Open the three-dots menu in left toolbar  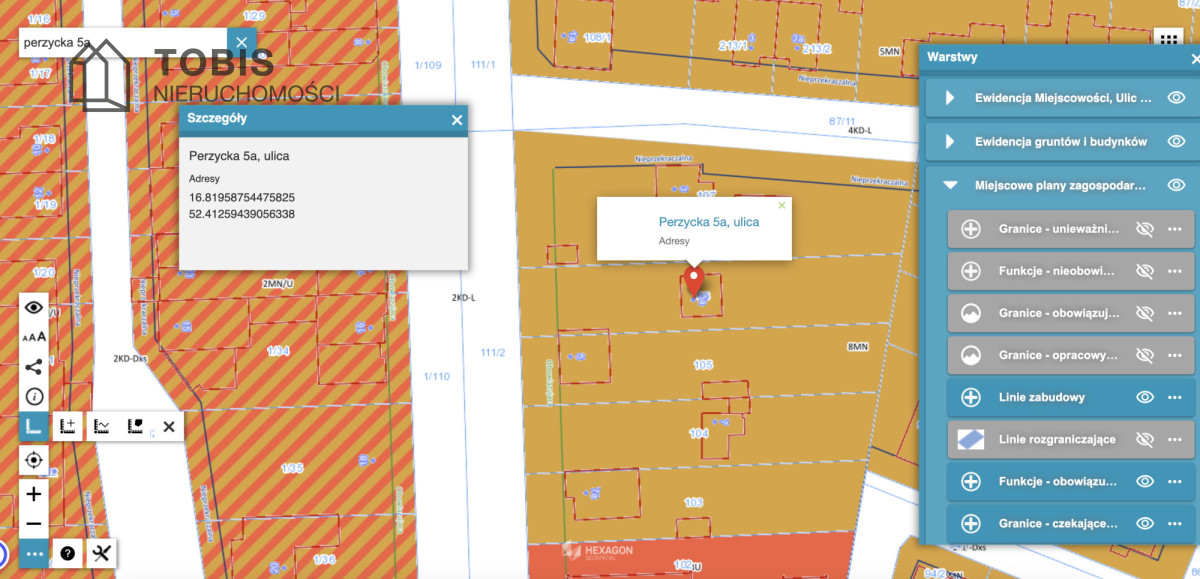34,553
